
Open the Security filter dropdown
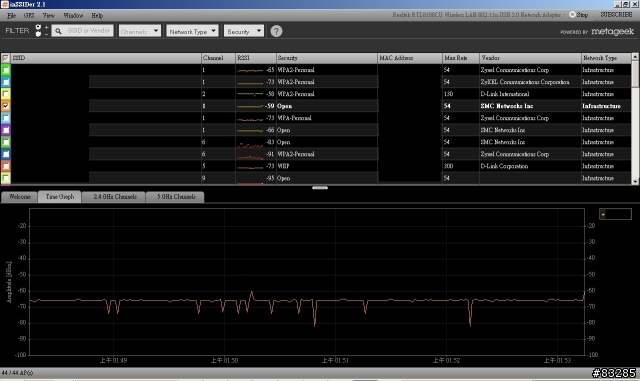[244, 31]
